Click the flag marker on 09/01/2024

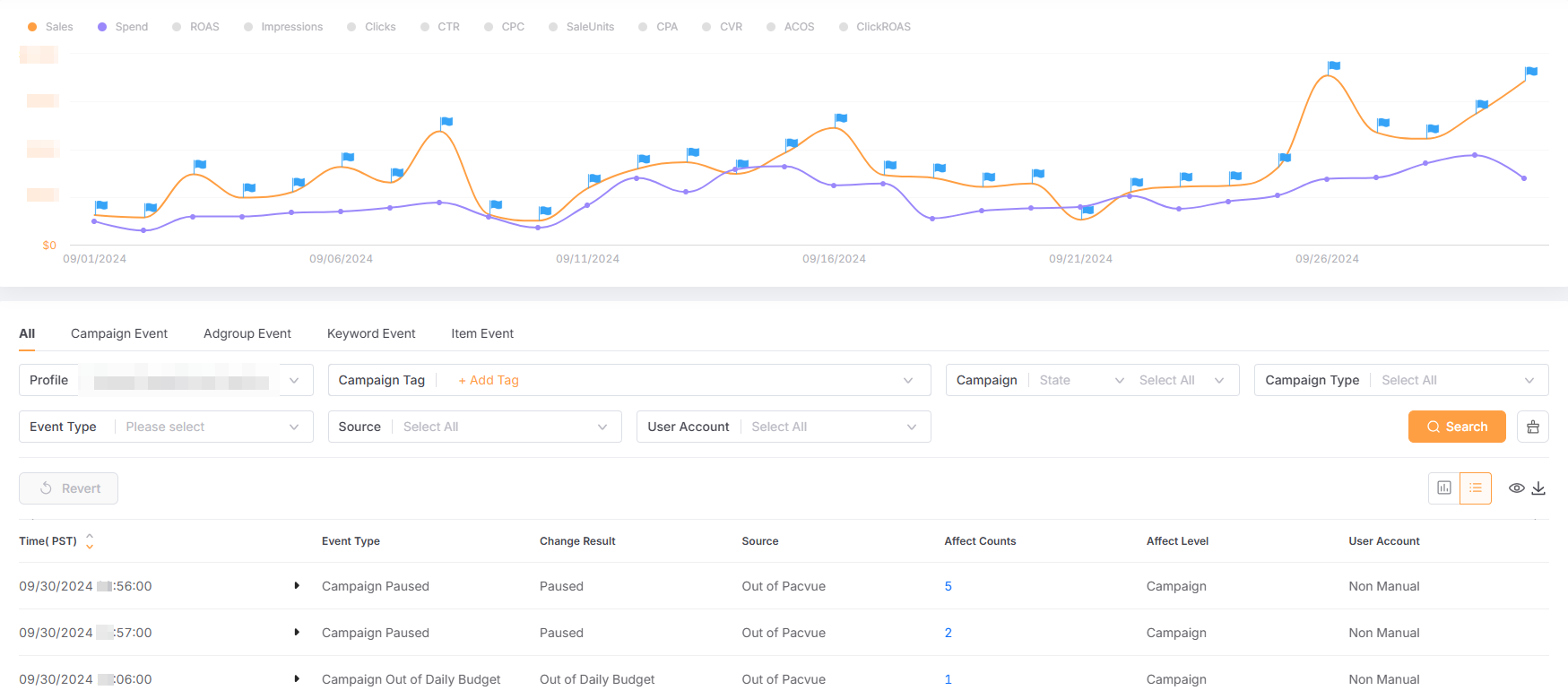pyautogui.click(x=101, y=206)
